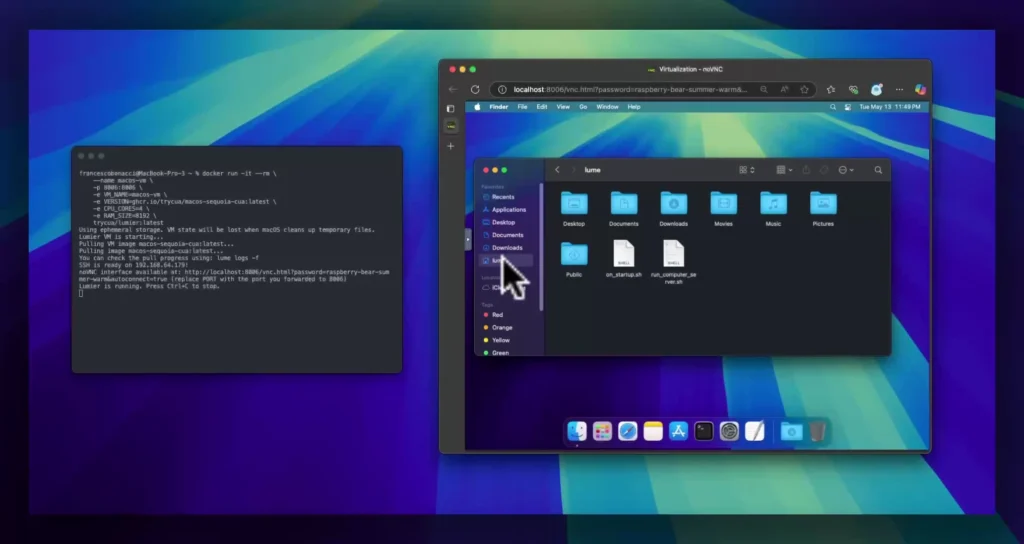
Task: Open a new browser tab
Action: pyautogui.click(x=451, y=146)
